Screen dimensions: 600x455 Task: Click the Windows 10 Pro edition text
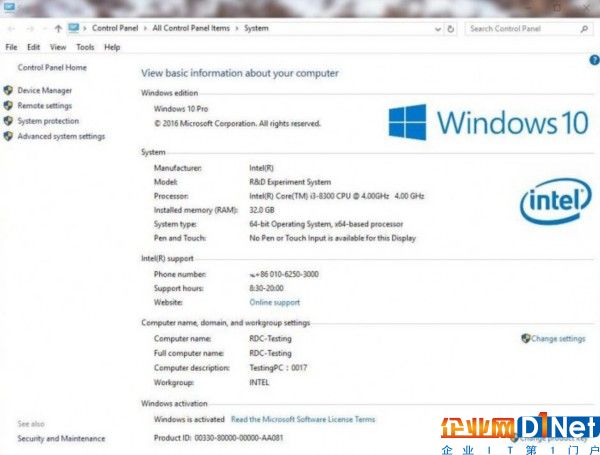tap(181, 109)
